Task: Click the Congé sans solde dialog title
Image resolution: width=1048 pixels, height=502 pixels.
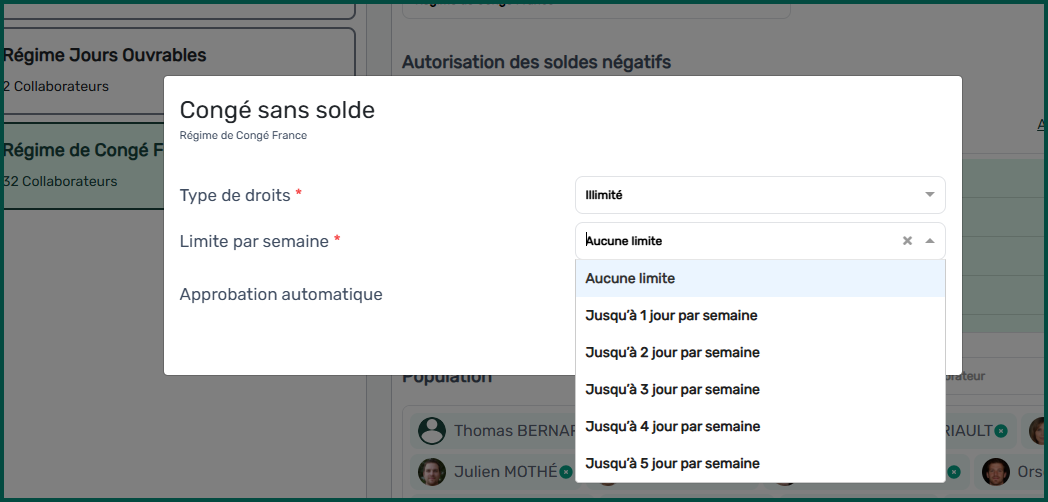Action: pyautogui.click(x=277, y=110)
